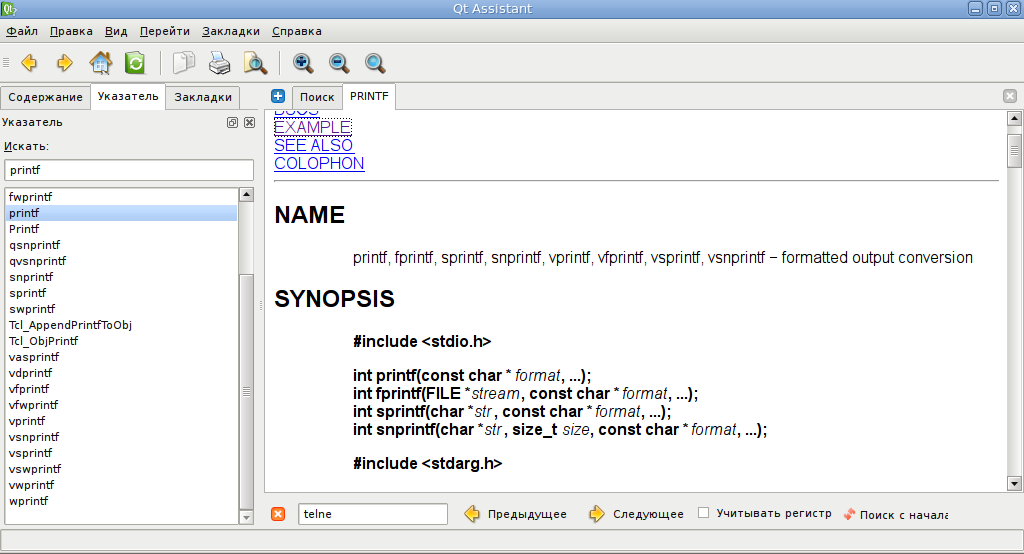Select vfprintf in the index list

pyautogui.click(x=121, y=389)
